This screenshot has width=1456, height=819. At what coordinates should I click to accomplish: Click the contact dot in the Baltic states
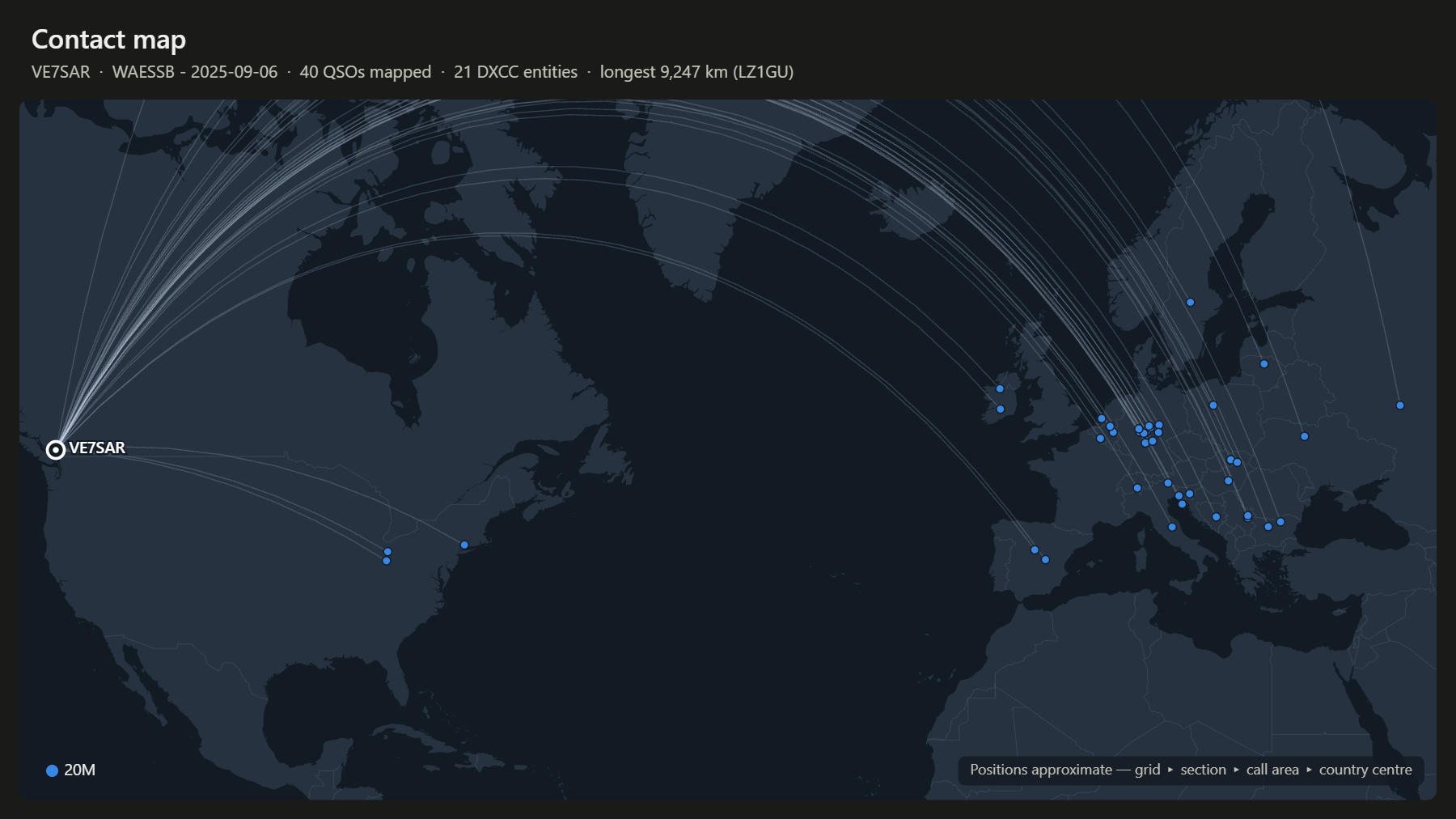[1263, 364]
